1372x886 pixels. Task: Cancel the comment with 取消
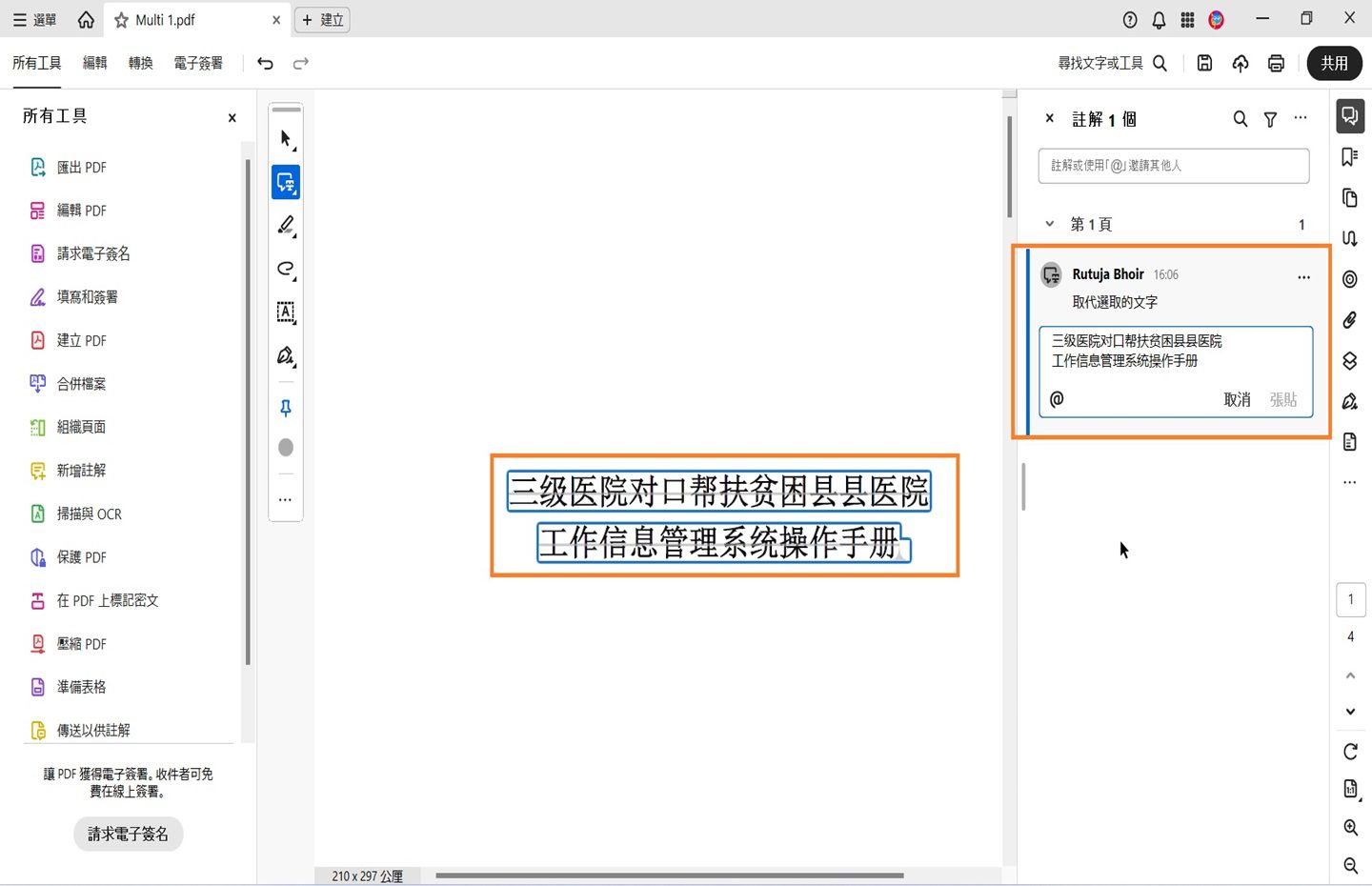point(1237,399)
